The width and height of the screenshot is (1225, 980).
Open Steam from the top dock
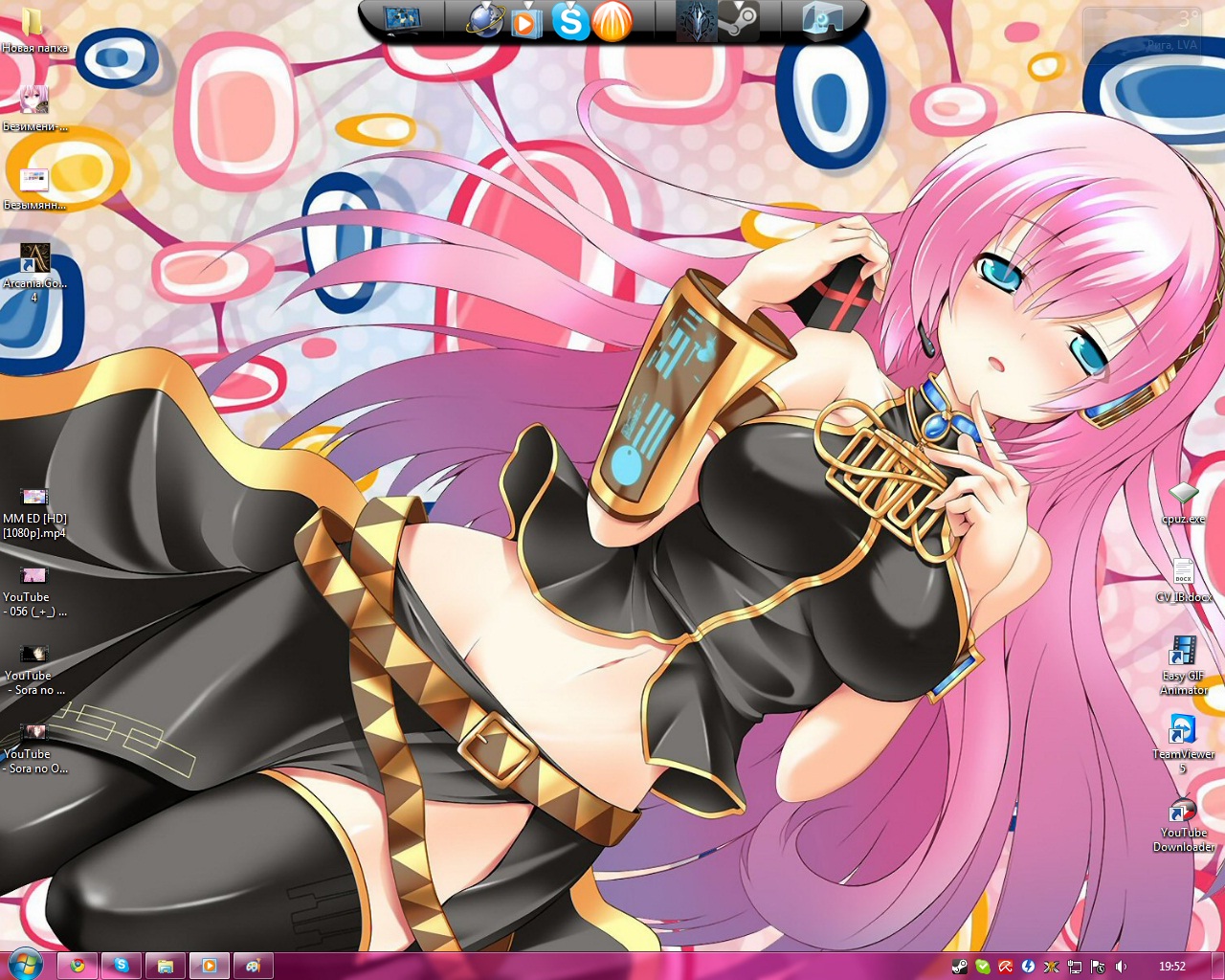(x=738, y=20)
